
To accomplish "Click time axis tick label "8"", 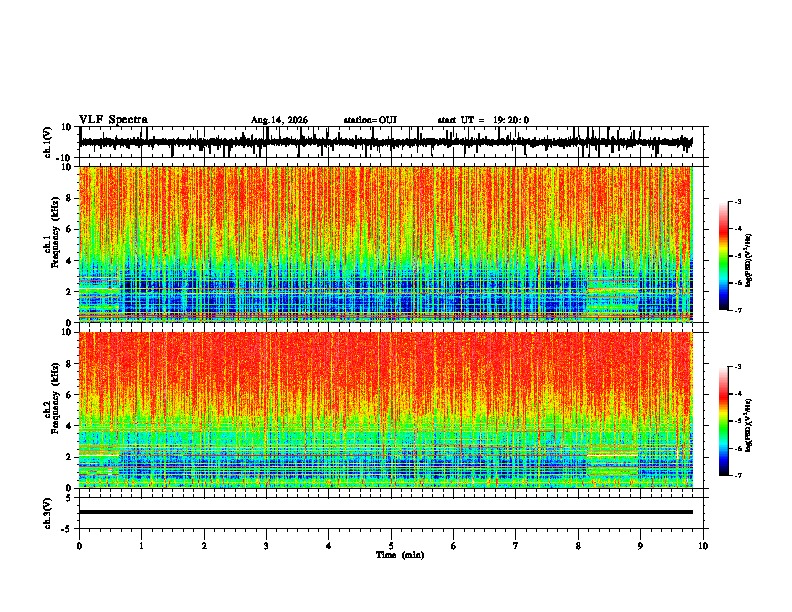I will click(578, 546).
